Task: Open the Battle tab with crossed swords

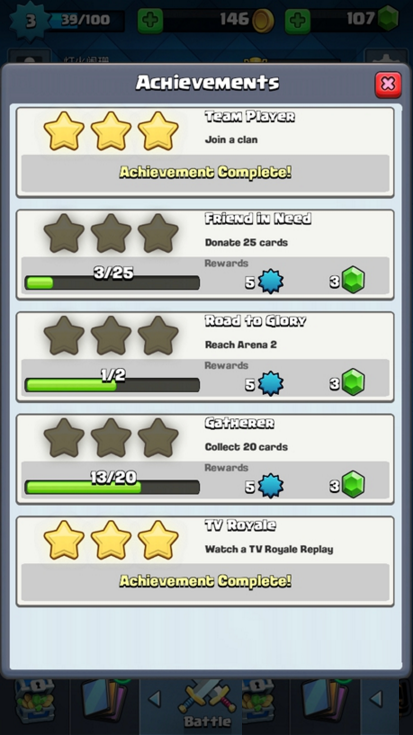Action: tap(207, 706)
